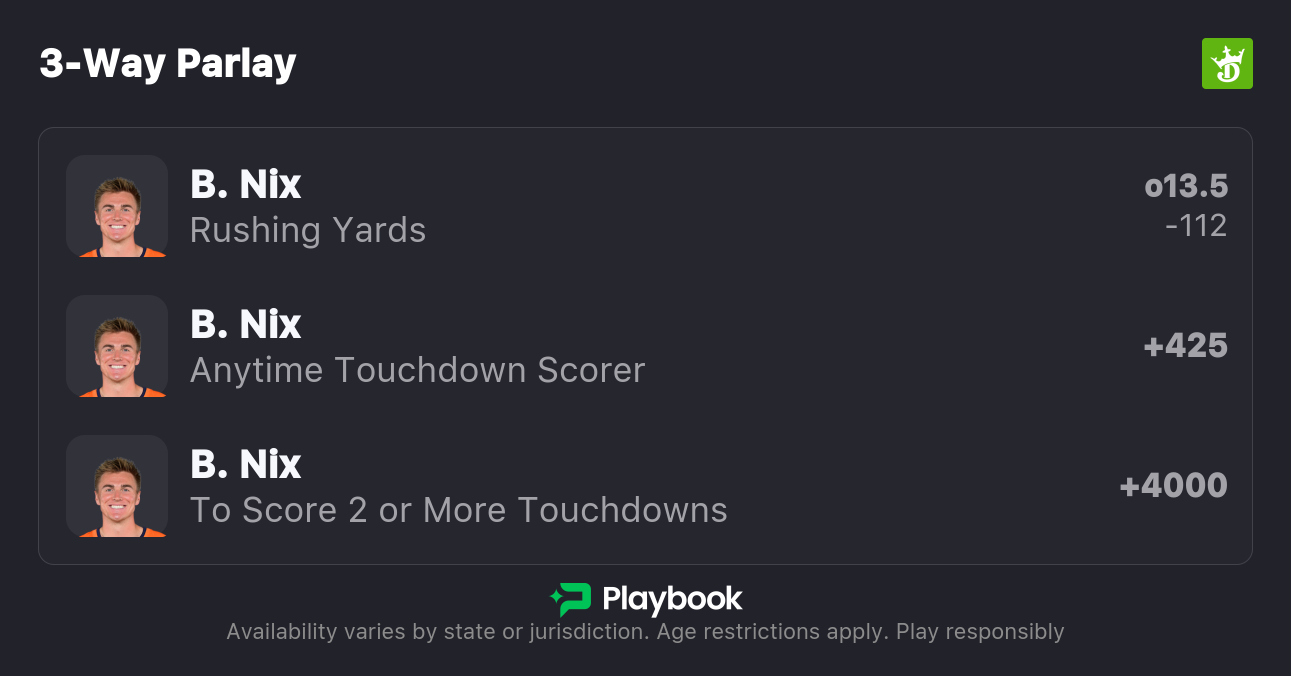Click the o13.5 rushing yards line
The height and width of the screenshot is (676, 1291).
pos(1186,187)
